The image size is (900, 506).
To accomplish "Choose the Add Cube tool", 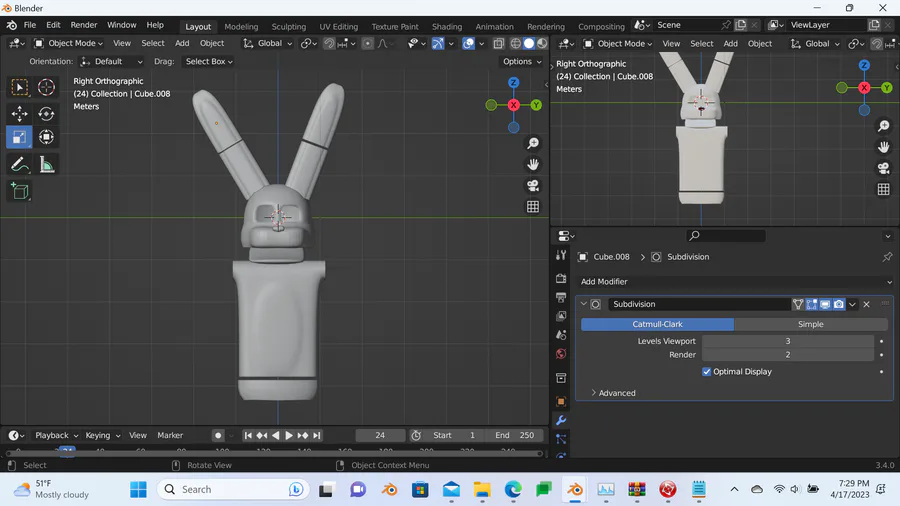I will pos(19,190).
